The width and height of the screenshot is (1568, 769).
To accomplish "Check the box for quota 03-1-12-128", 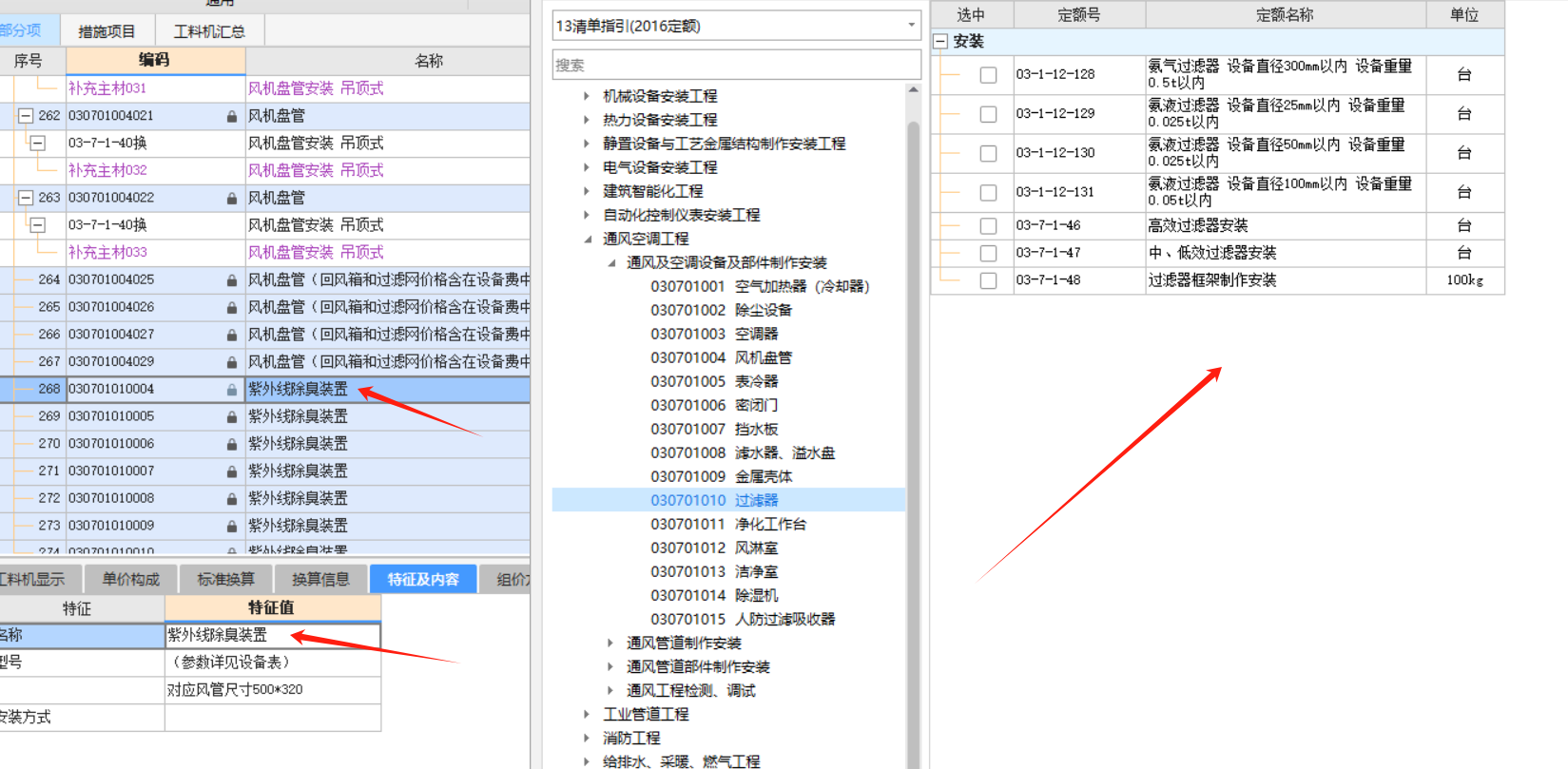I will pos(989,75).
